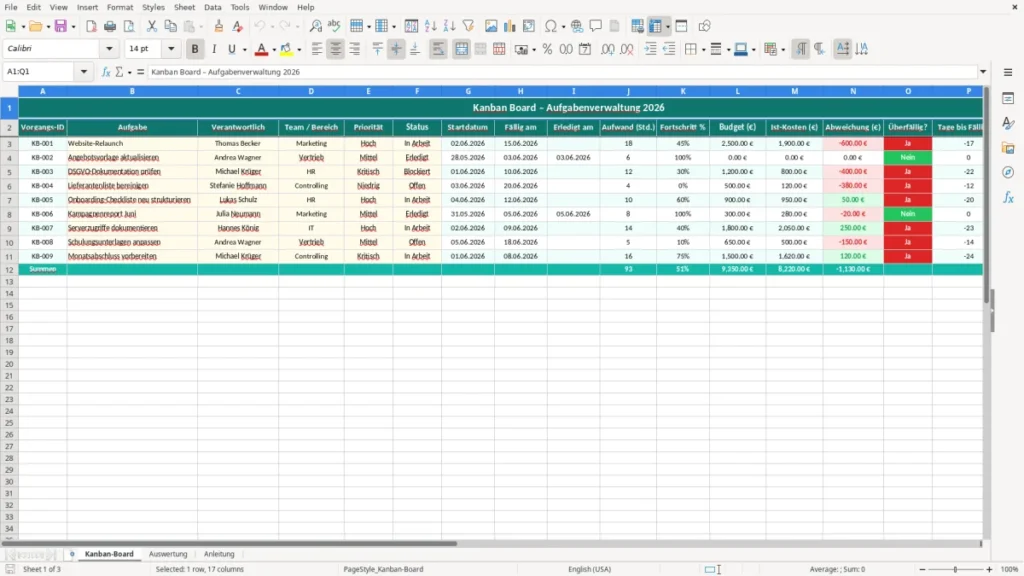Click the AutoFilter funnel icon

(468, 26)
